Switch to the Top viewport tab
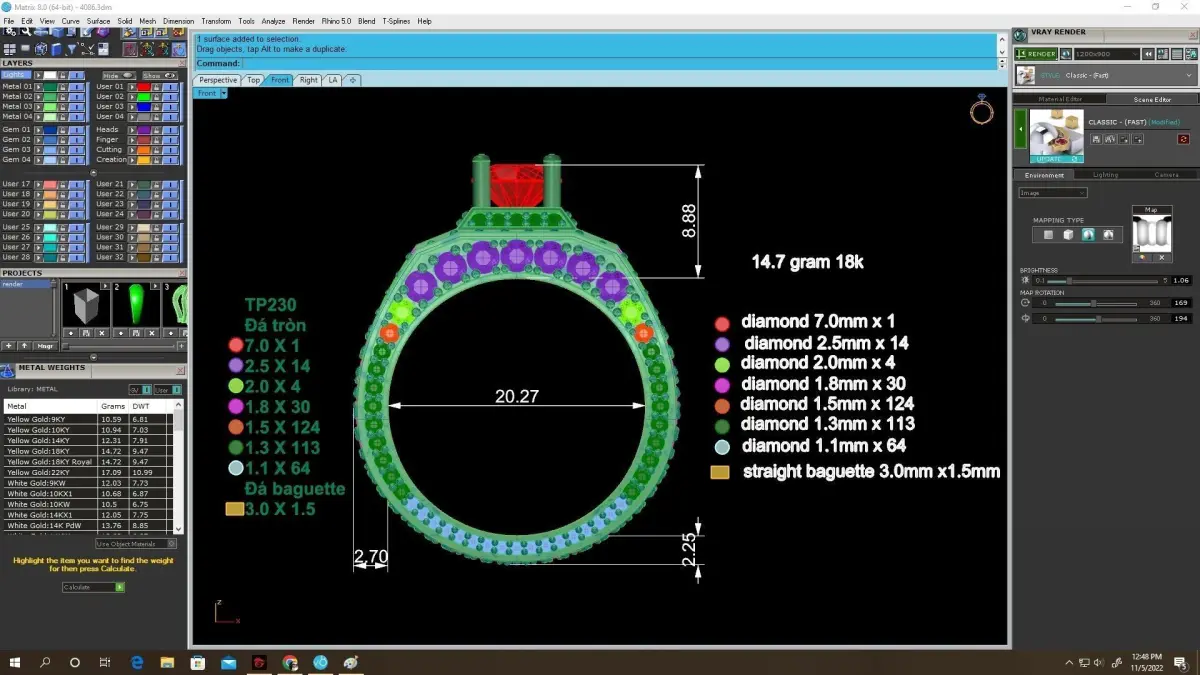Viewport: 1200px width, 675px height. pos(254,80)
